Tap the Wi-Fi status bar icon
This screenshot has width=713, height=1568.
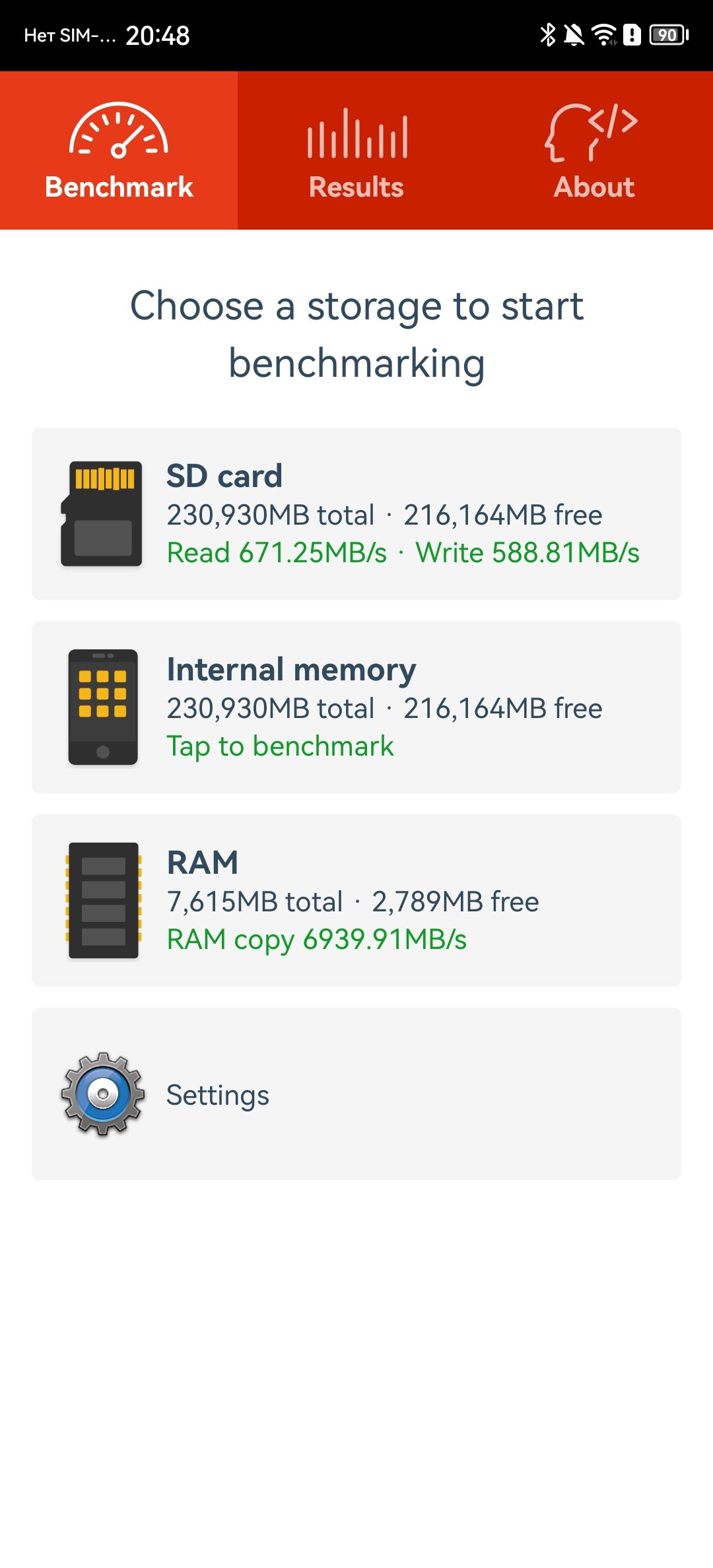603,35
